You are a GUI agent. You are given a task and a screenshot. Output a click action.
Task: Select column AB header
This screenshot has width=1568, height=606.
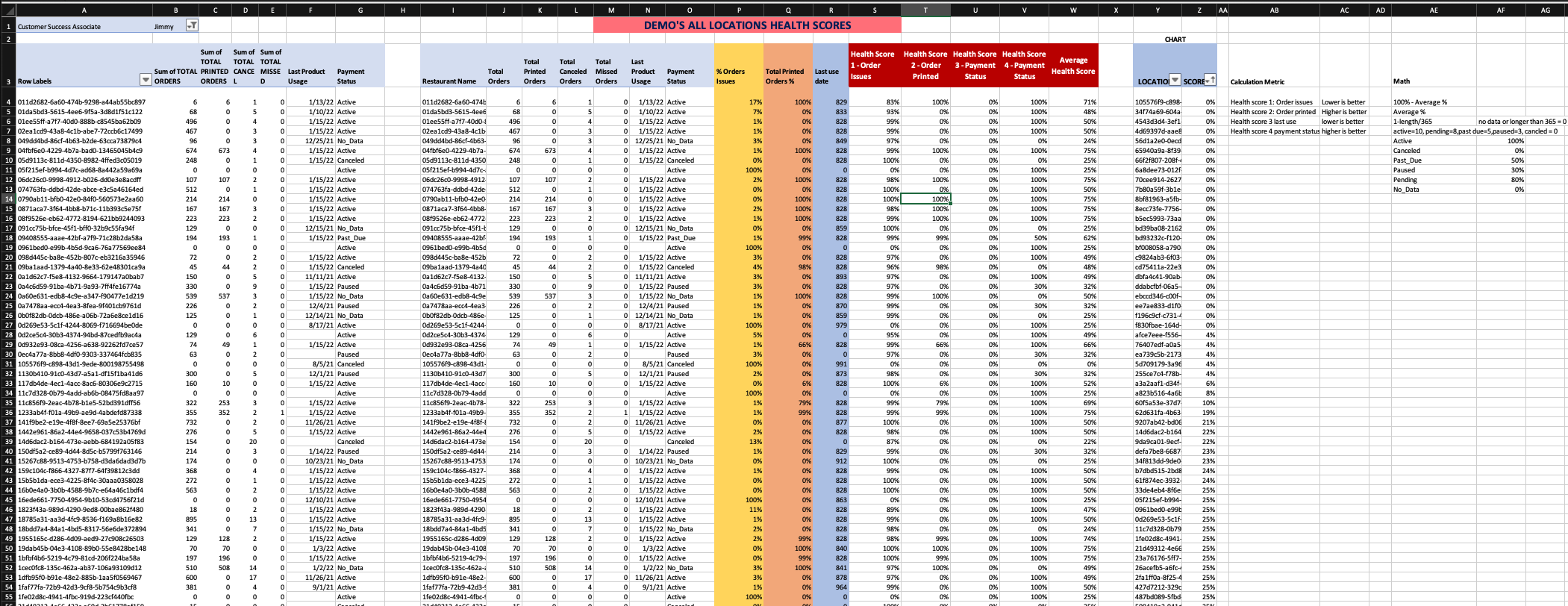point(1274,10)
